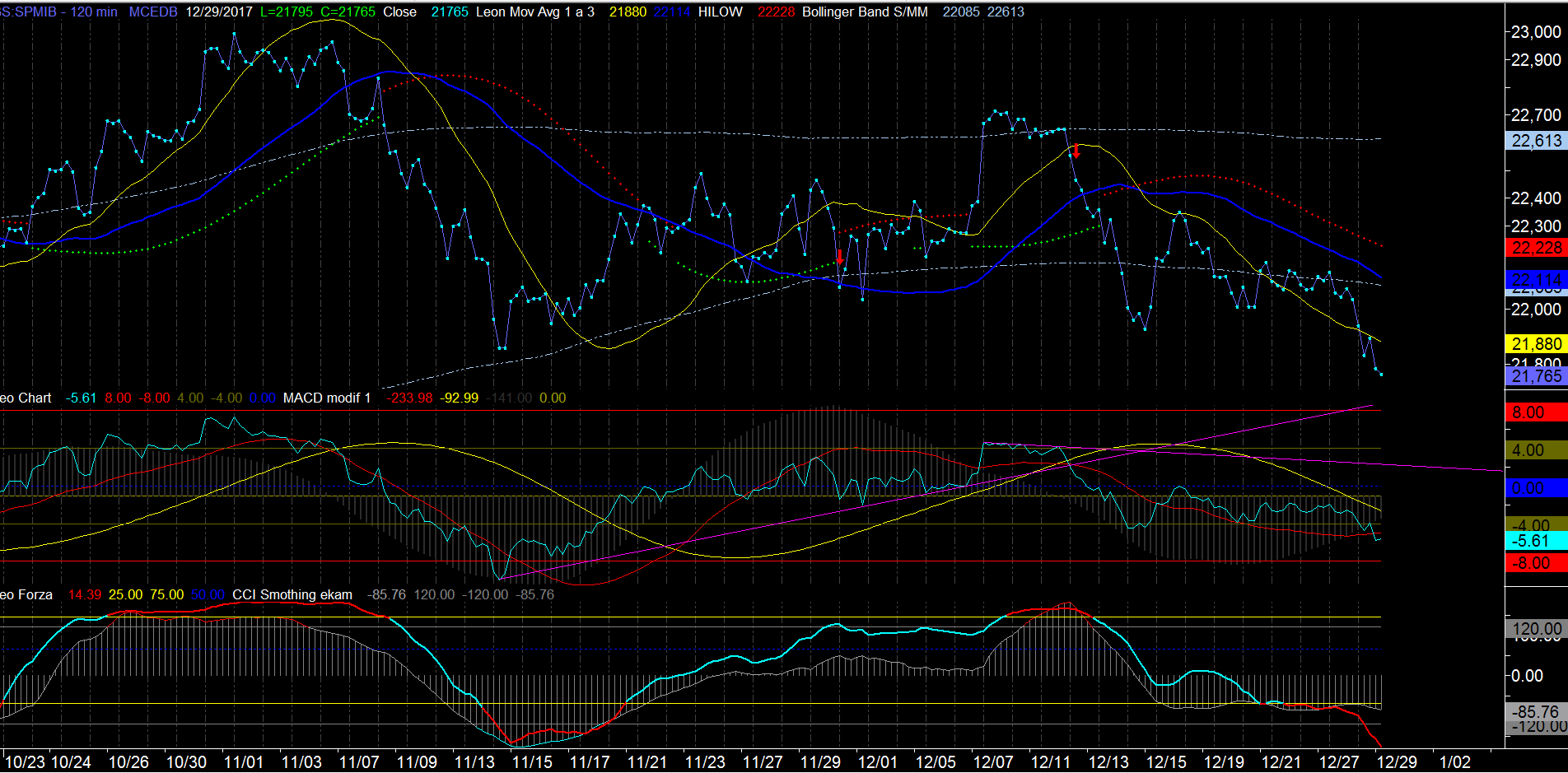Click the eo Forza panel label
Viewport: 1568px width, 773px height.
[x=26, y=595]
